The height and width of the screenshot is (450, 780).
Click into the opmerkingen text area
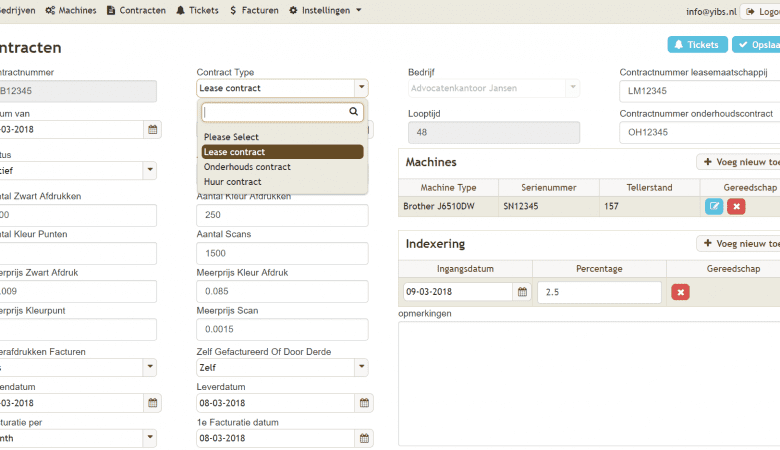tap(589, 382)
